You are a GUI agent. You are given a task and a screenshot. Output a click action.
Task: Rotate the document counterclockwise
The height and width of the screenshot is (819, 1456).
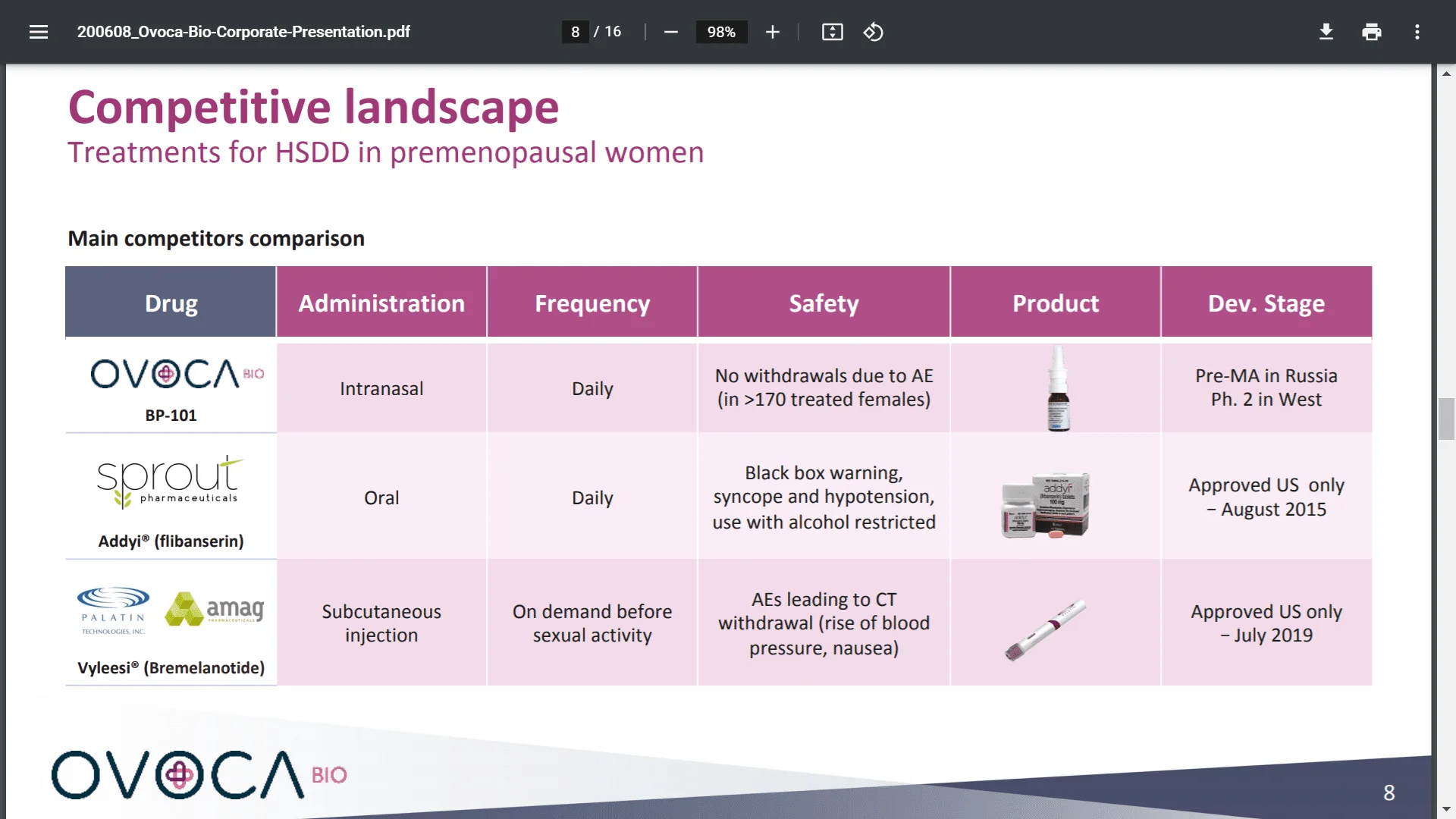pos(873,32)
